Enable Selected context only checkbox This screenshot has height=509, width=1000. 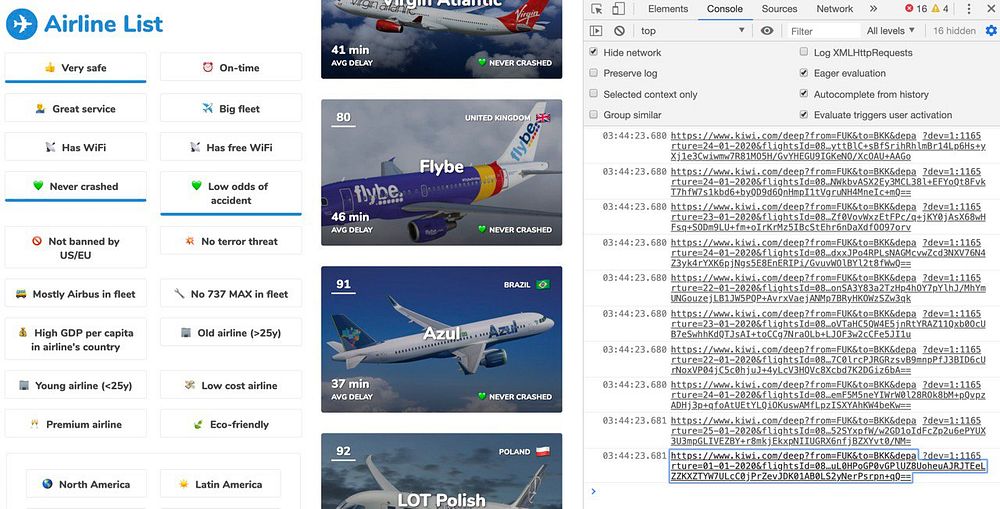tap(594, 94)
